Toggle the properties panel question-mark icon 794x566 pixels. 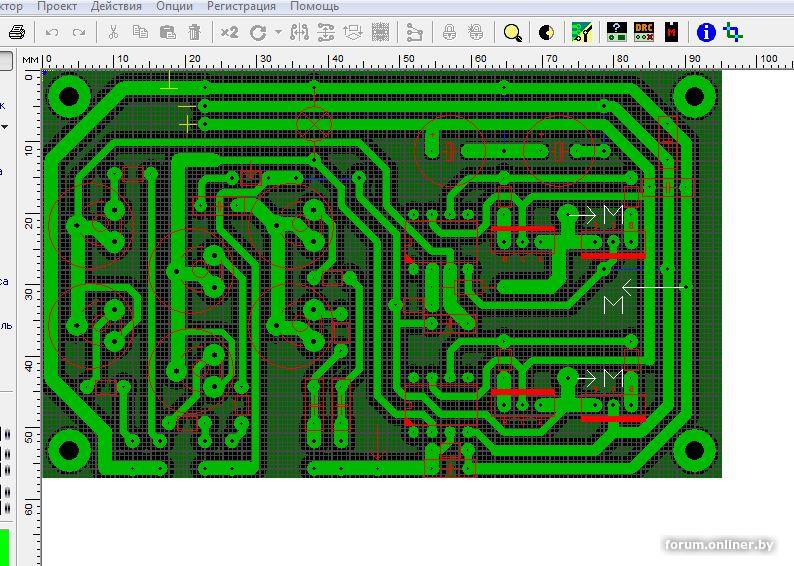617,32
